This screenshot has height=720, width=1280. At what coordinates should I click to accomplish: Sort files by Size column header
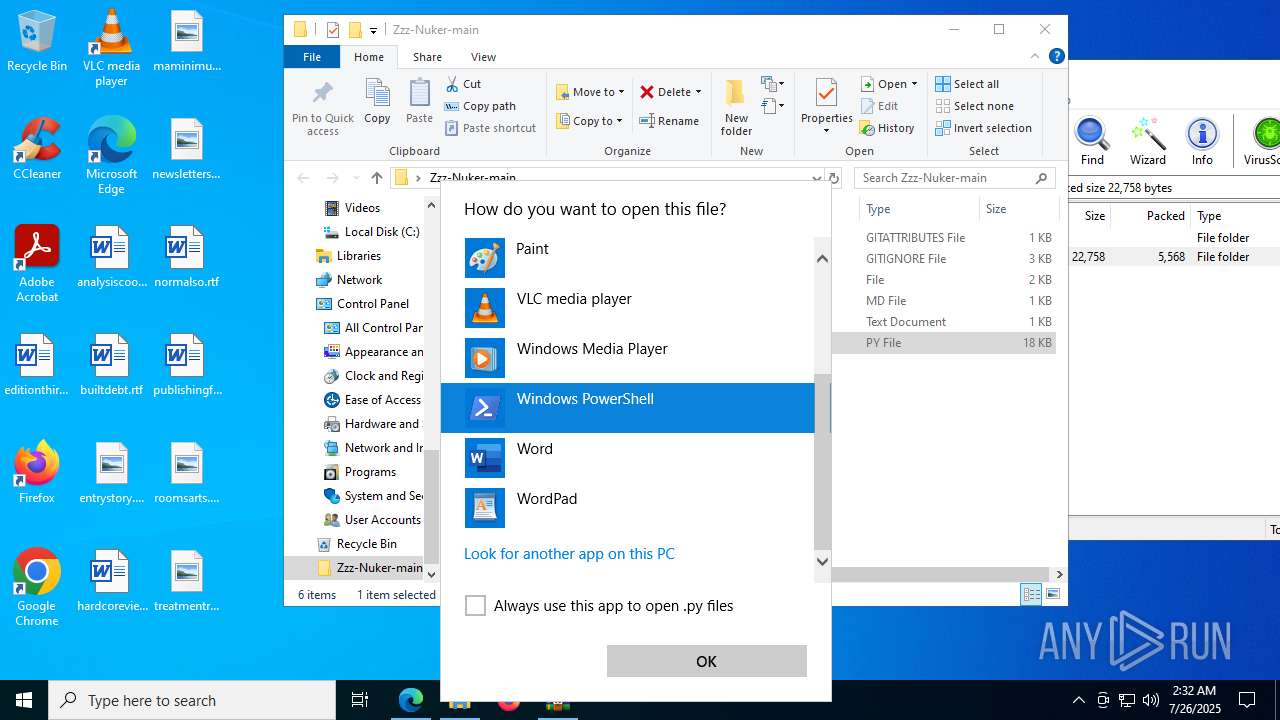pyautogui.click(x=1018, y=209)
